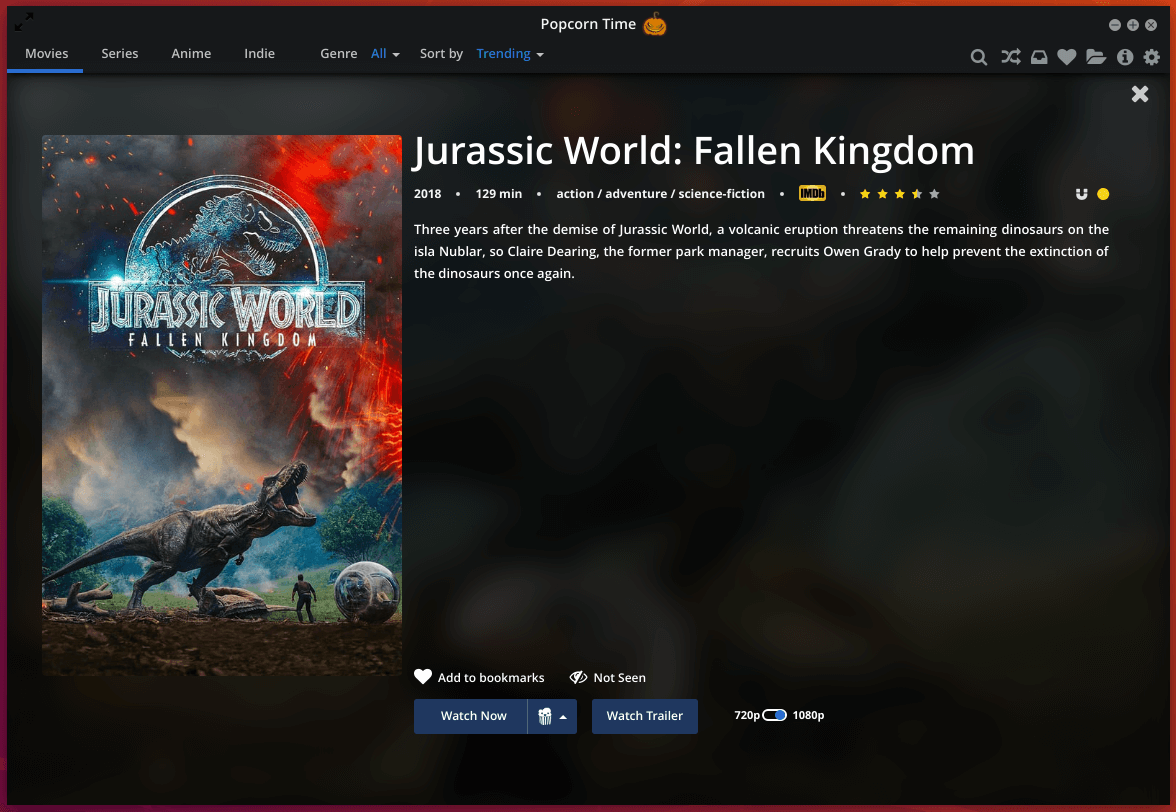Click the five-star rating display
The width and height of the screenshot is (1176, 812).
click(899, 194)
